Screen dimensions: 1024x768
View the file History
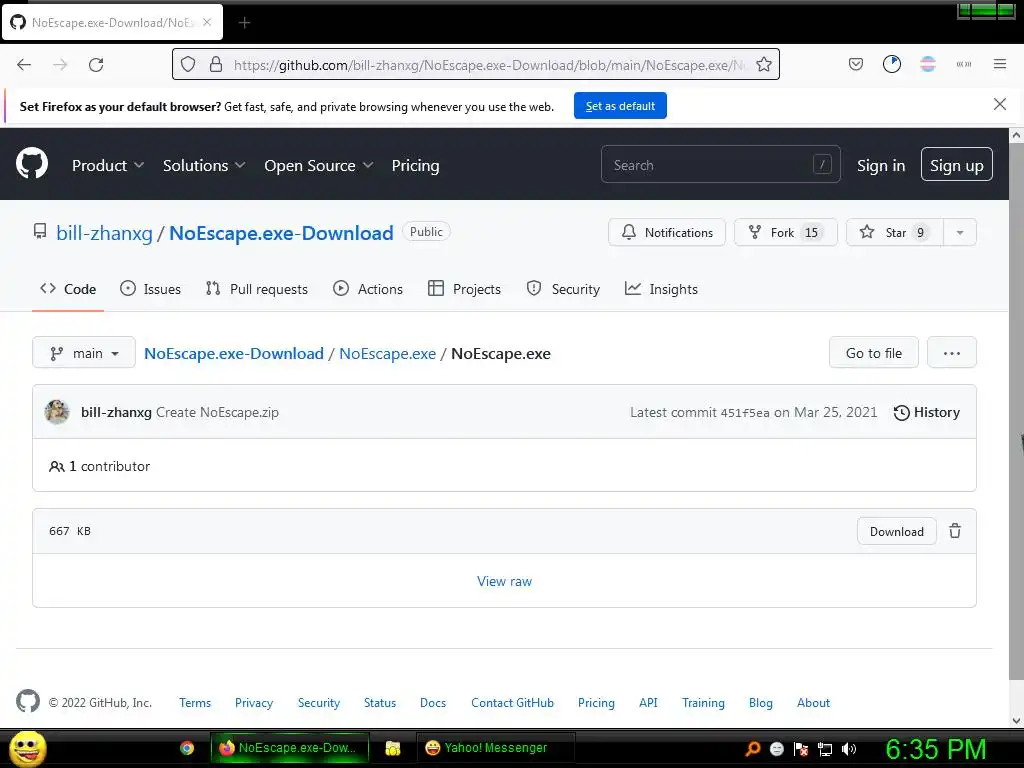pyautogui.click(x=927, y=412)
